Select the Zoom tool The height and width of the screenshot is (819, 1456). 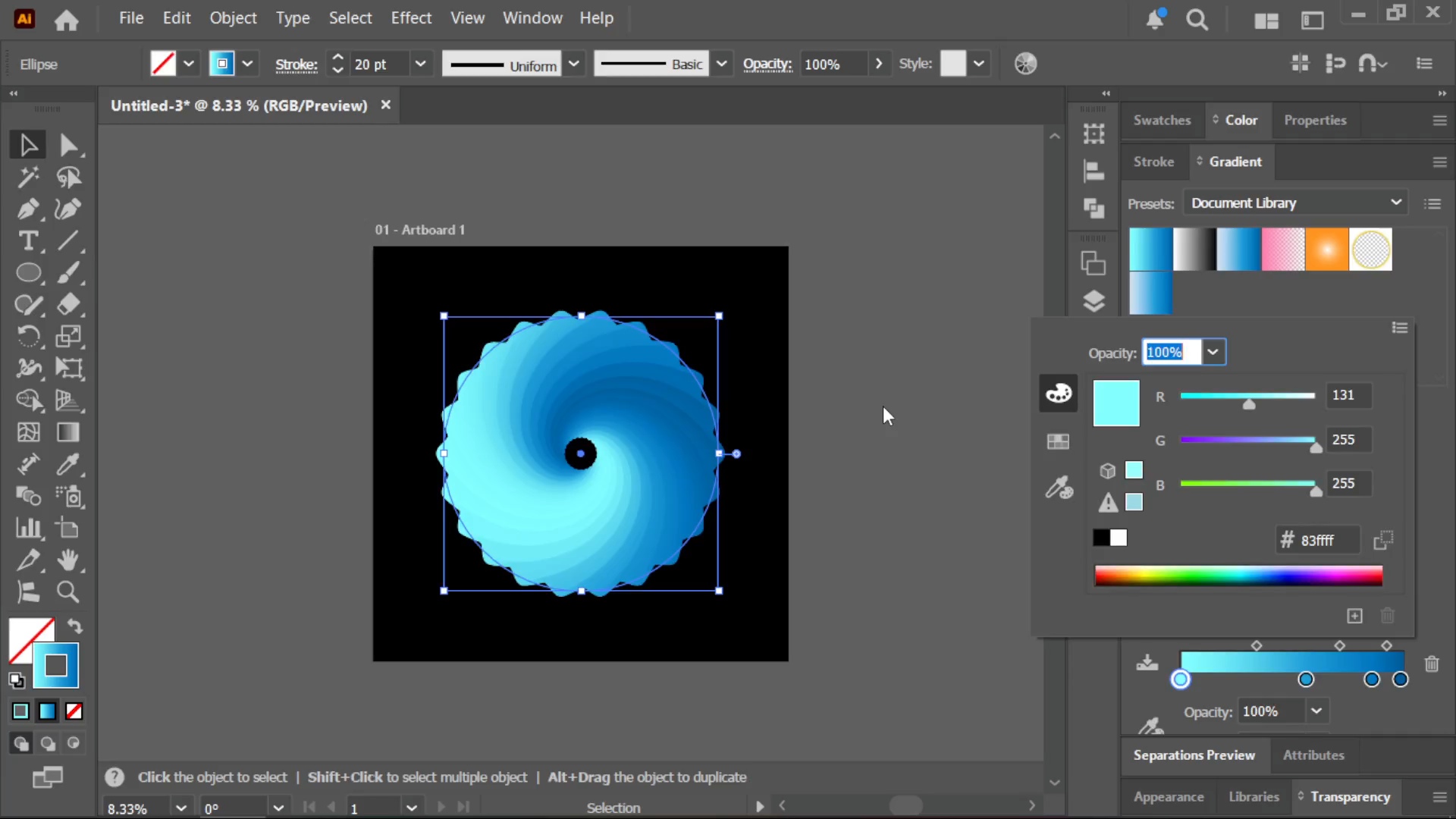pyautogui.click(x=68, y=591)
